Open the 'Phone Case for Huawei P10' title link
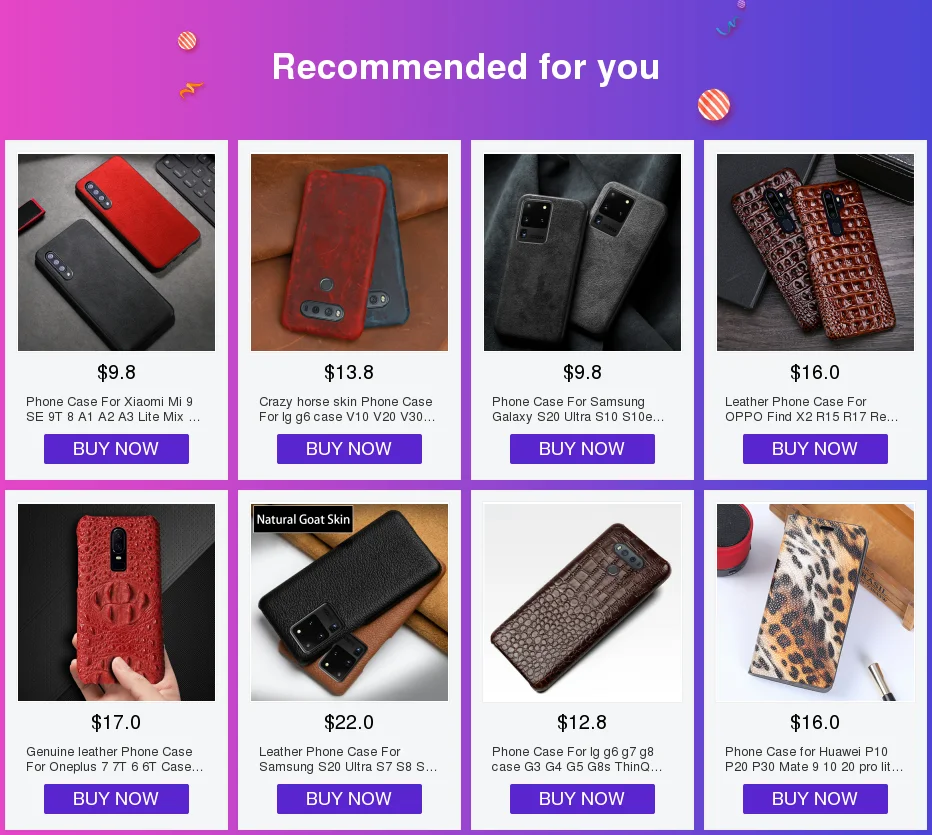This screenshot has height=835, width=932. [x=814, y=759]
